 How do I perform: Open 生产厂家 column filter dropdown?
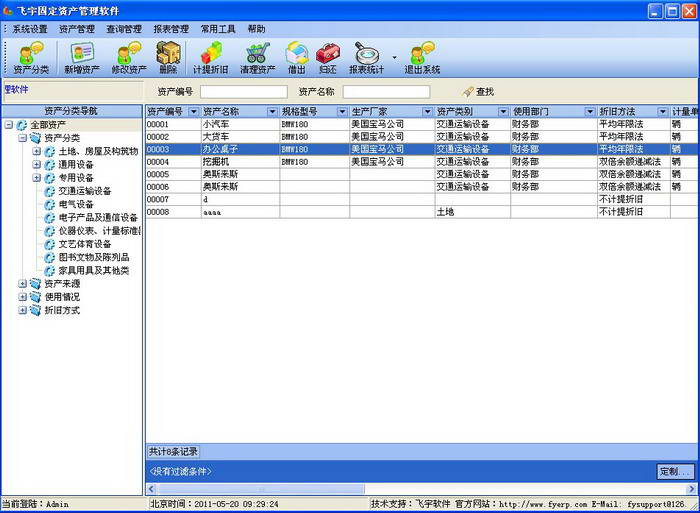pos(428,112)
